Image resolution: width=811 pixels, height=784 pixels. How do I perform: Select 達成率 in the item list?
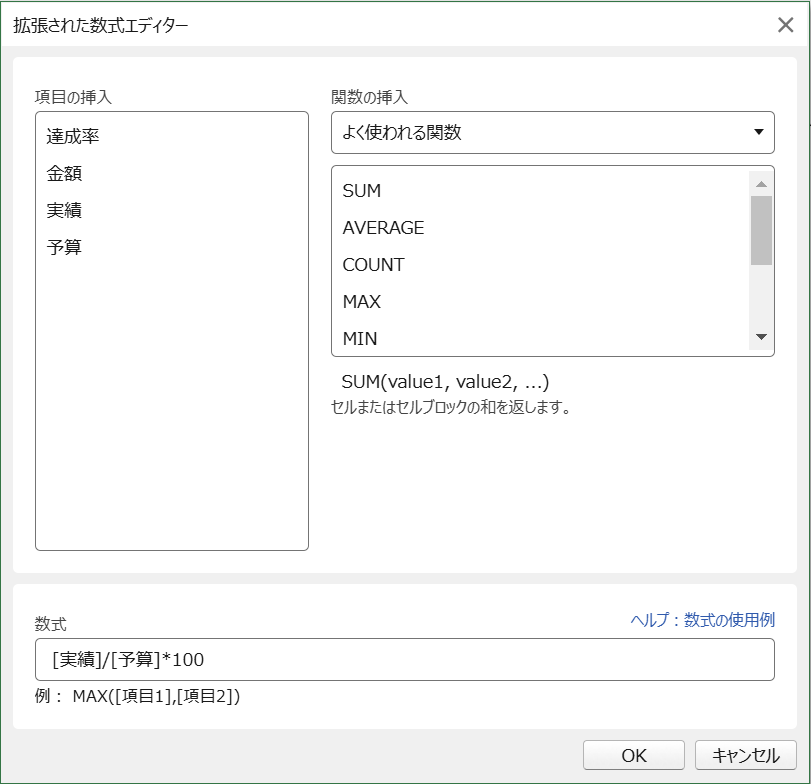[x=73, y=137]
